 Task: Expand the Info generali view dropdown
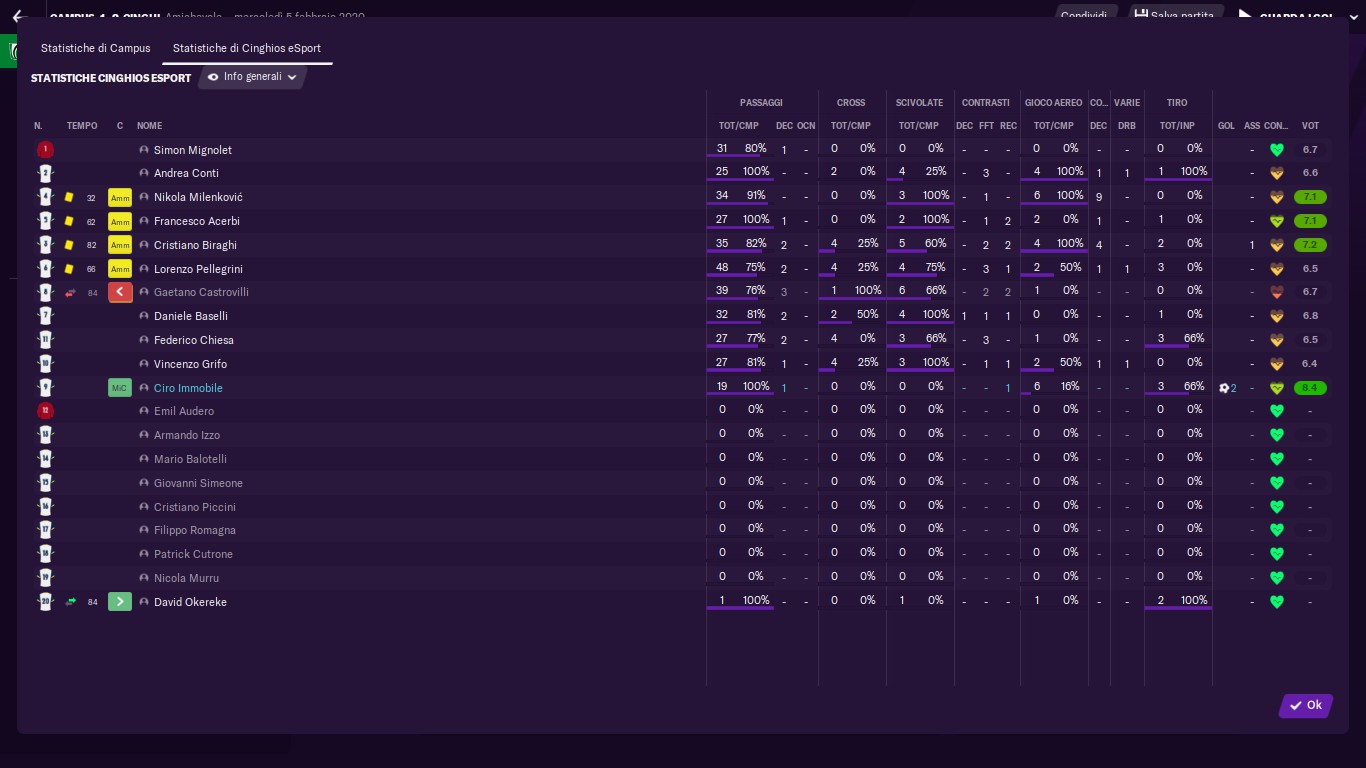coord(252,77)
